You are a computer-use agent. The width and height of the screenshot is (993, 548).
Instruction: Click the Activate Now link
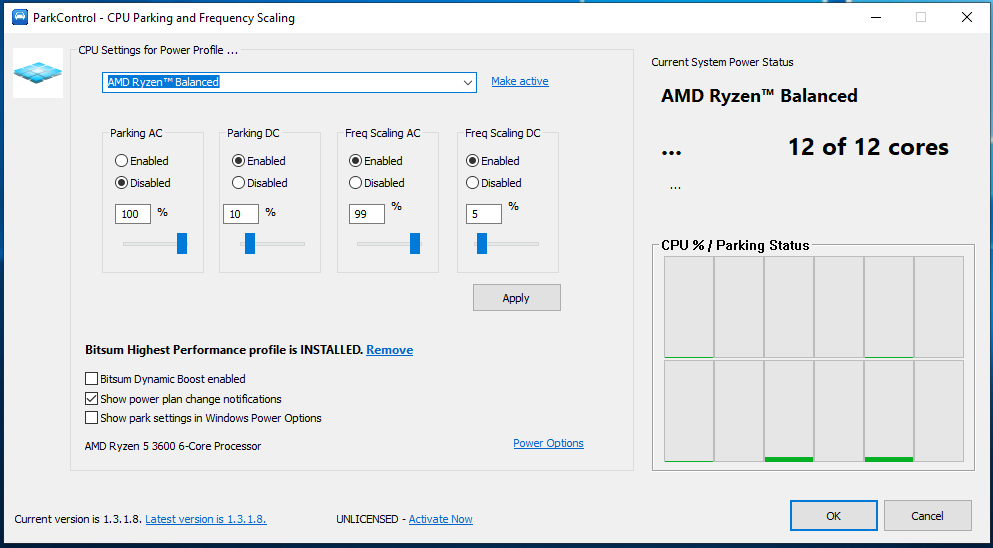(x=440, y=519)
